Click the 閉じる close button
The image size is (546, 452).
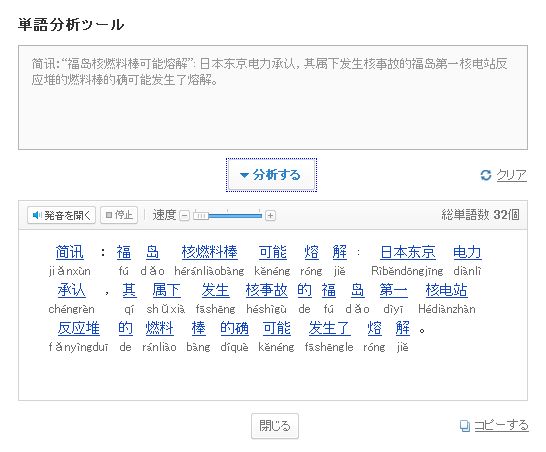[275, 426]
